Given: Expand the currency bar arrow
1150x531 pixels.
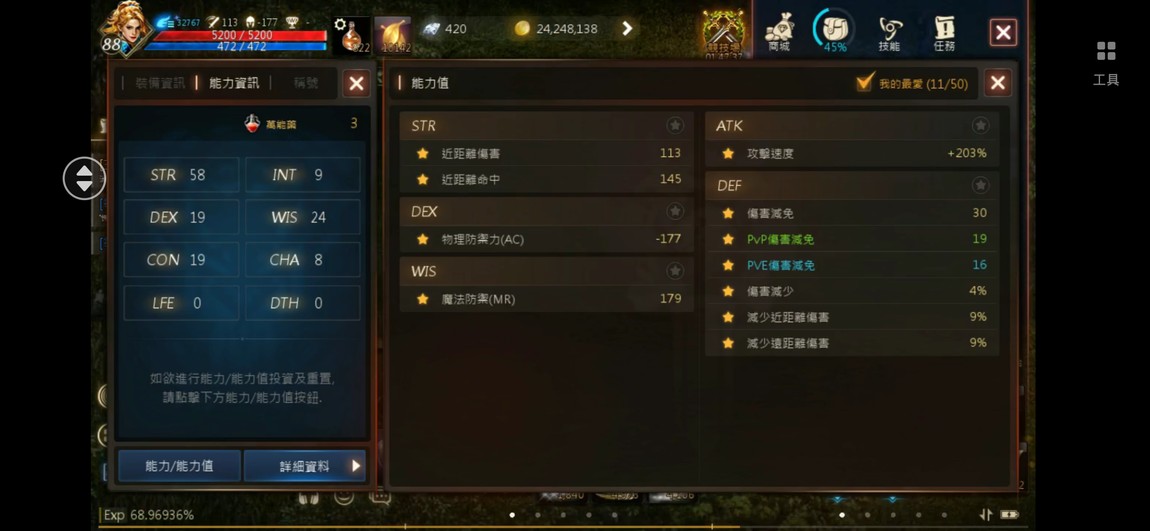Looking at the screenshot, I should coord(627,29).
